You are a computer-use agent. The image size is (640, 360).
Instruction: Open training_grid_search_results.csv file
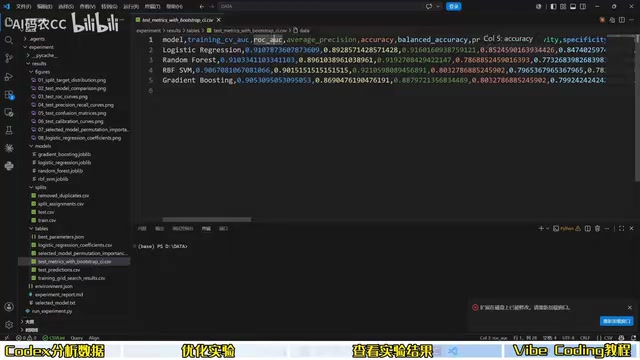(x=71, y=278)
